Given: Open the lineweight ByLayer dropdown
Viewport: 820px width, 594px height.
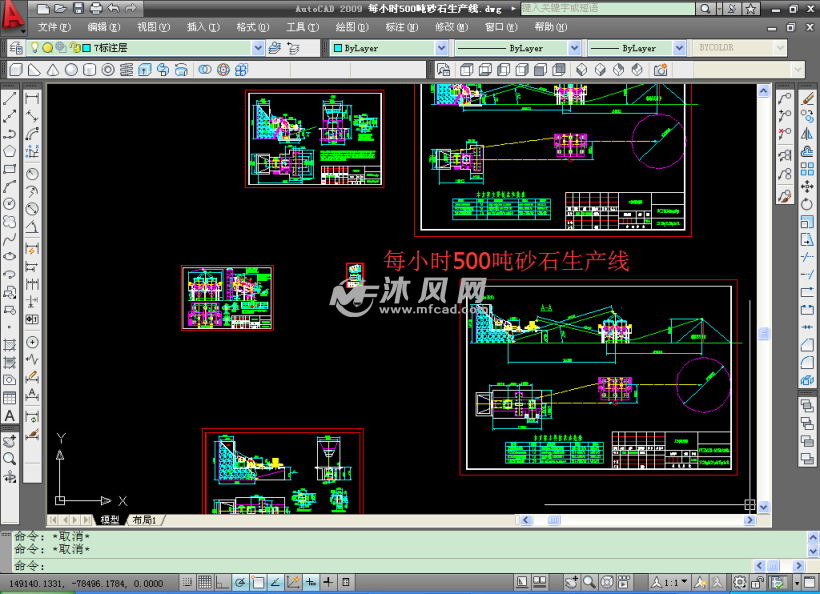Looking at the screenshot, I should (679, 48).
